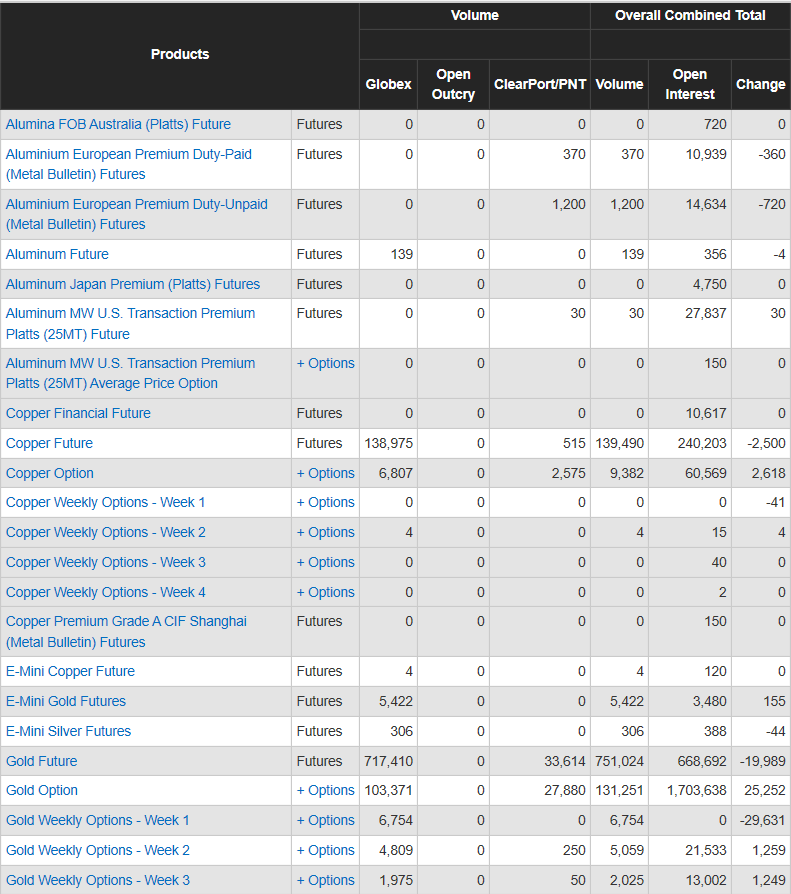Expand + Options for Gold Weekly Week 2
Screen dimensions: 791x894
coord(326,850)
